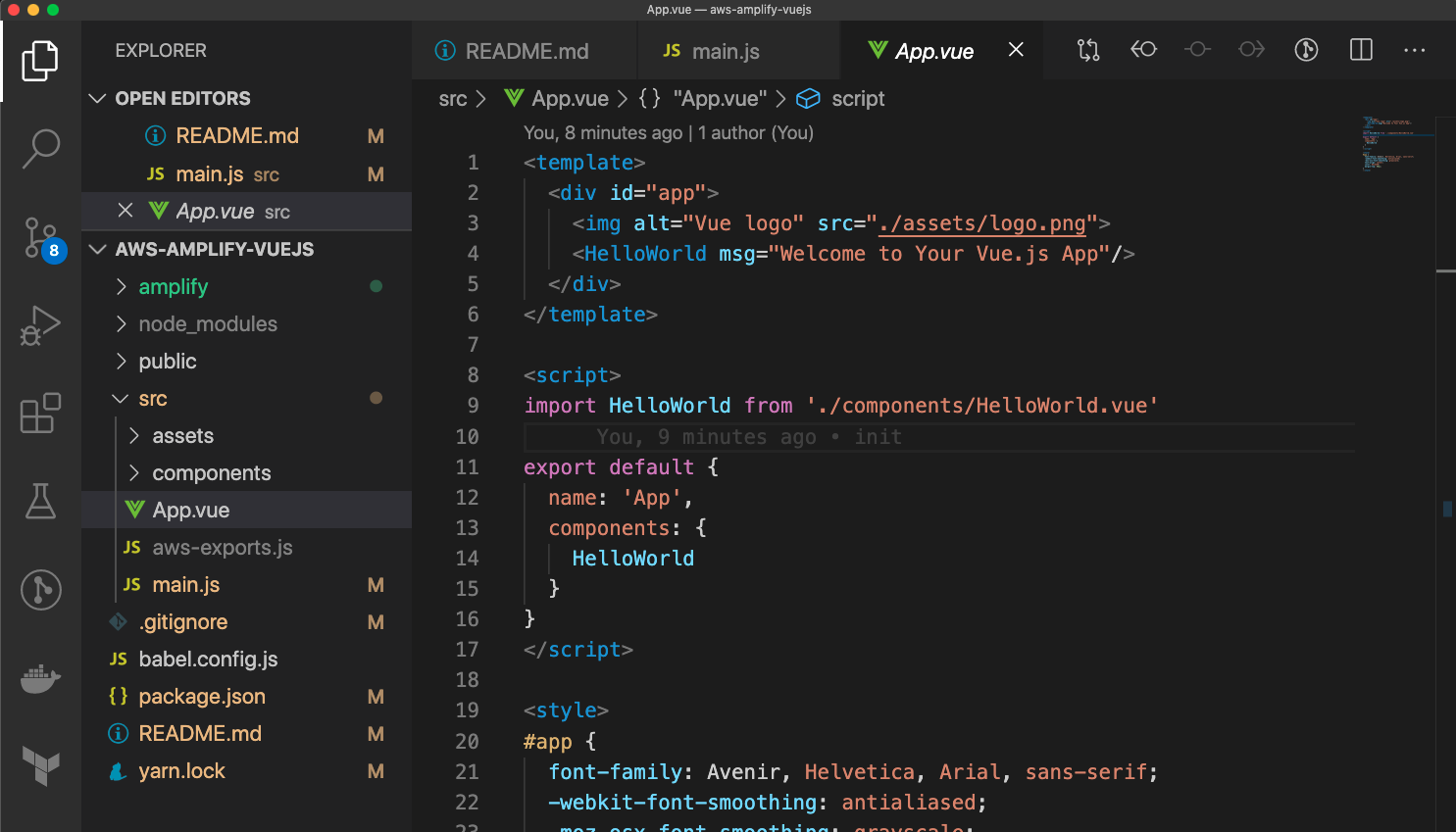Open main.js in src folder tree
1456x832 pixels.
pyautogui.click(x=246, y=585)
